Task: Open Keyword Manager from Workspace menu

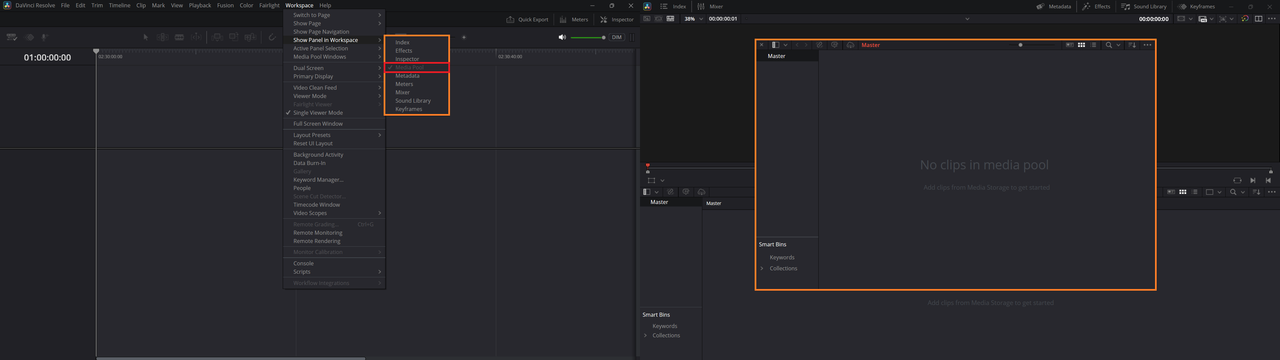Action: [x=333, y=180]
